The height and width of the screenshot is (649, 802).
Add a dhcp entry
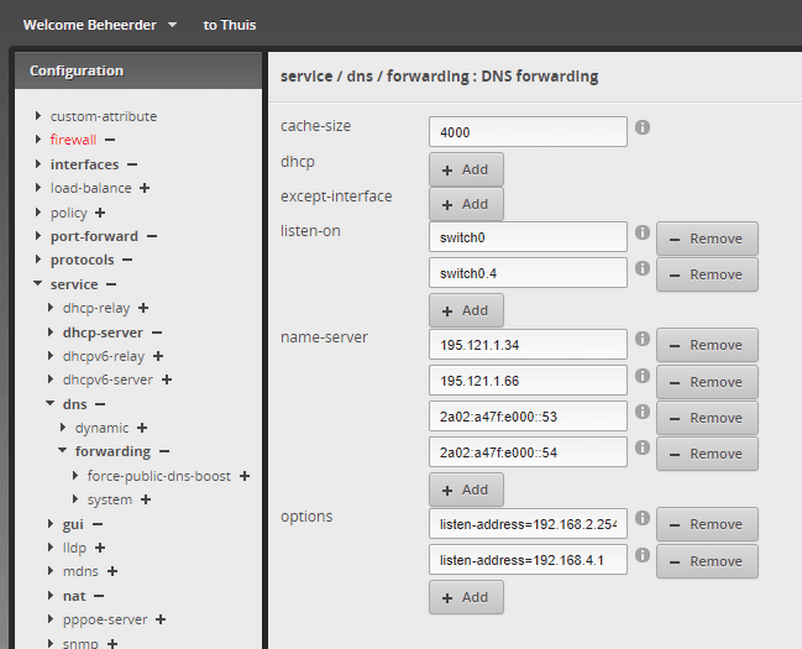466,170
